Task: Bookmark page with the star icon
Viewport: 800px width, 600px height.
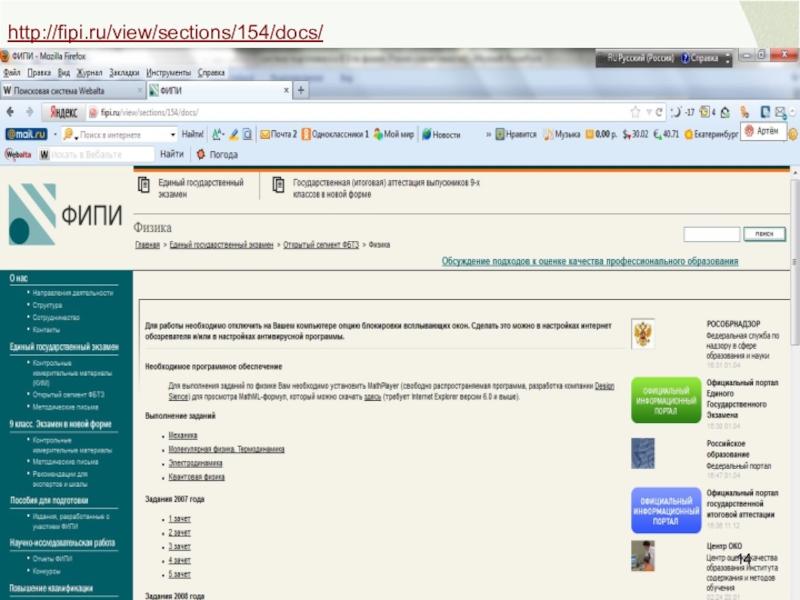Action: tap(635, 112)
